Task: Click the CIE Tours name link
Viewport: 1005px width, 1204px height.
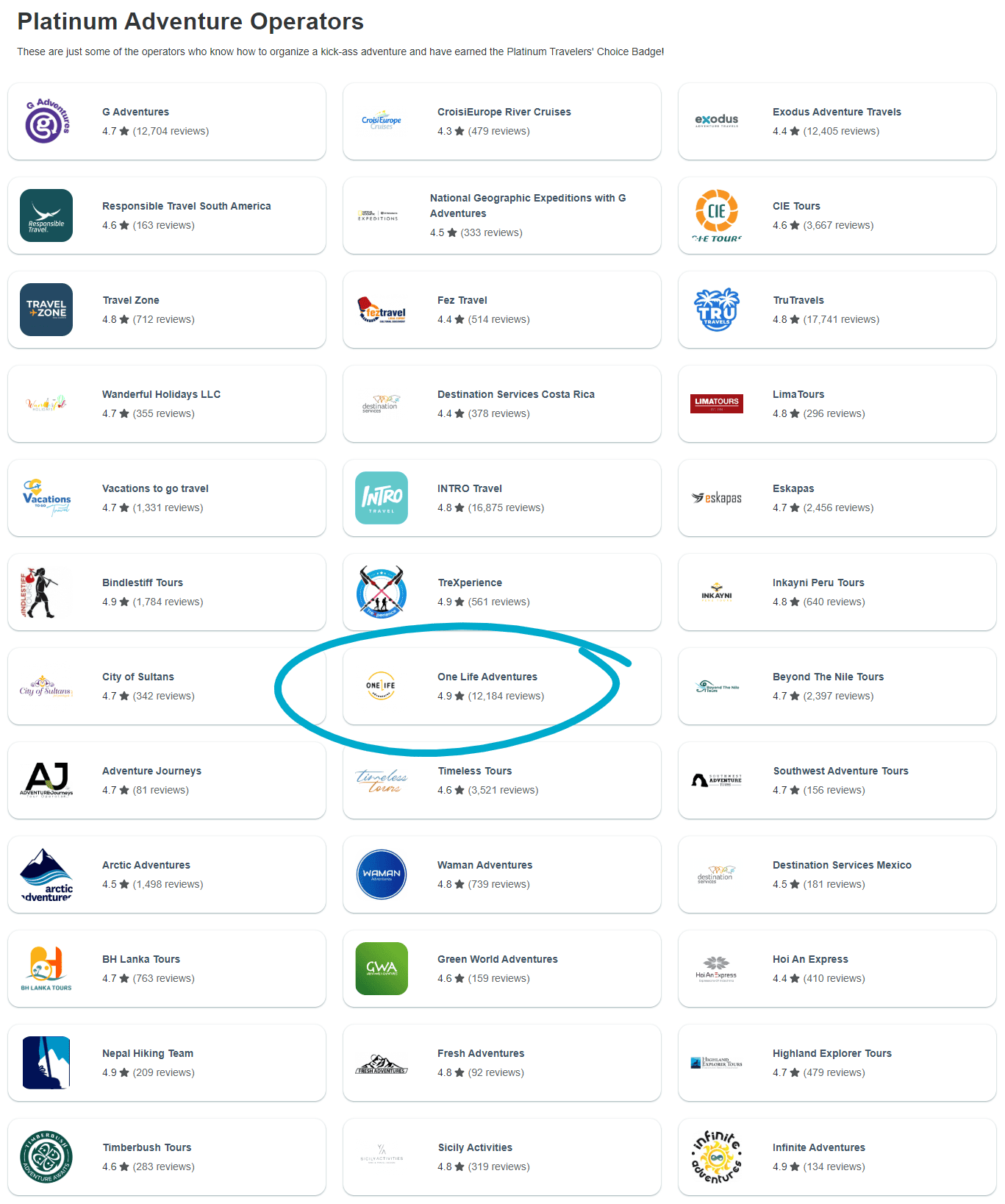Action: coord(796,206)
